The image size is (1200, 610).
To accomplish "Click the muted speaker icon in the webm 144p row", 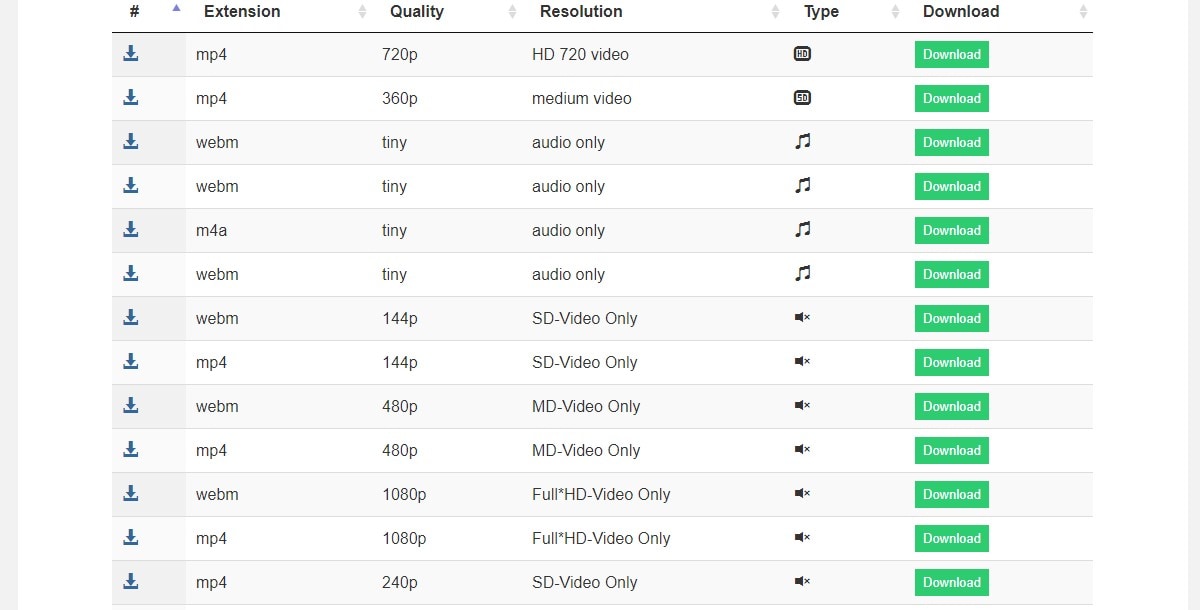I will point(802,318).
